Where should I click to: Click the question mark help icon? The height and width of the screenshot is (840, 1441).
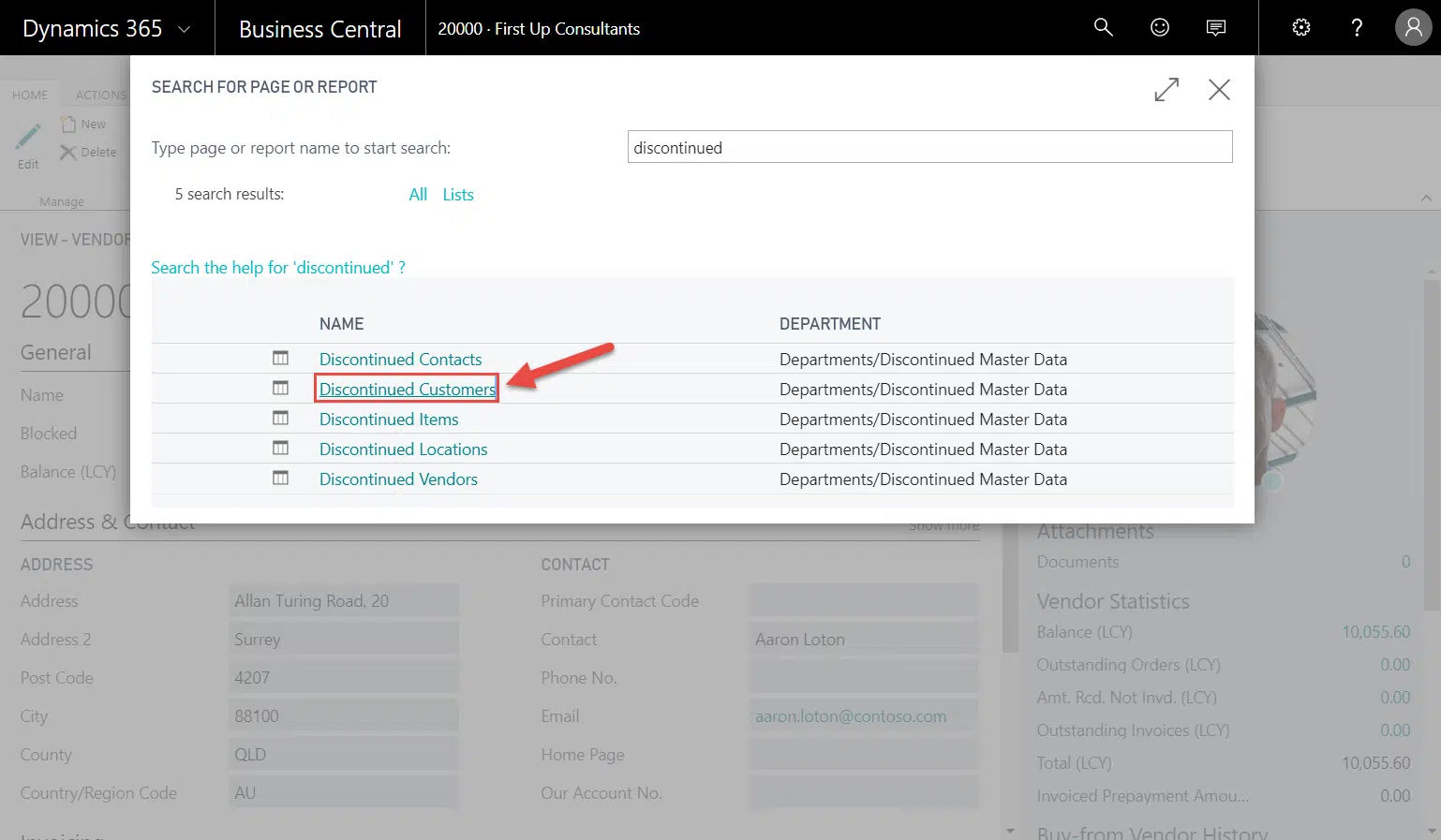[x=1356, y=28]
